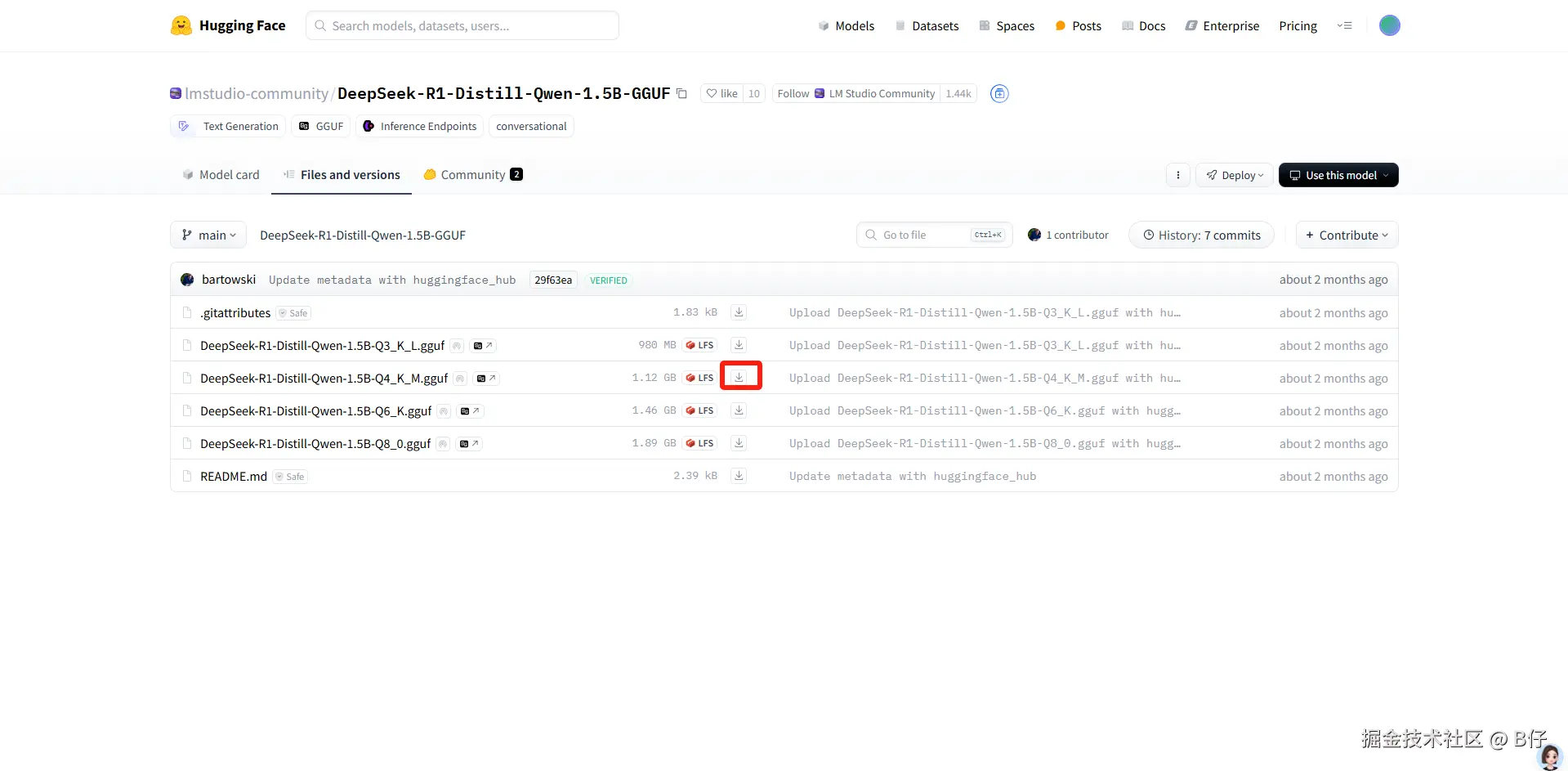This screenshot has width=1568, height=771.
Task: Expand the Use this model dropdown
Action: 1338,175
